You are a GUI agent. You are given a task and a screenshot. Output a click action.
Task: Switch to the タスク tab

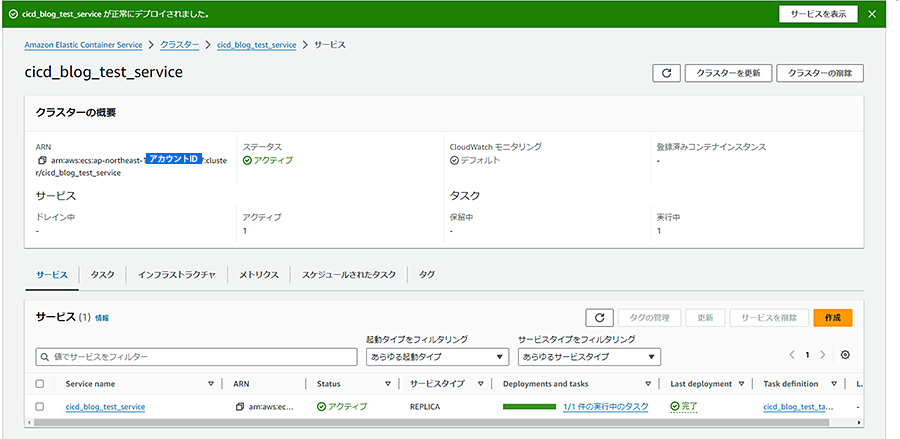click(102, 275)
